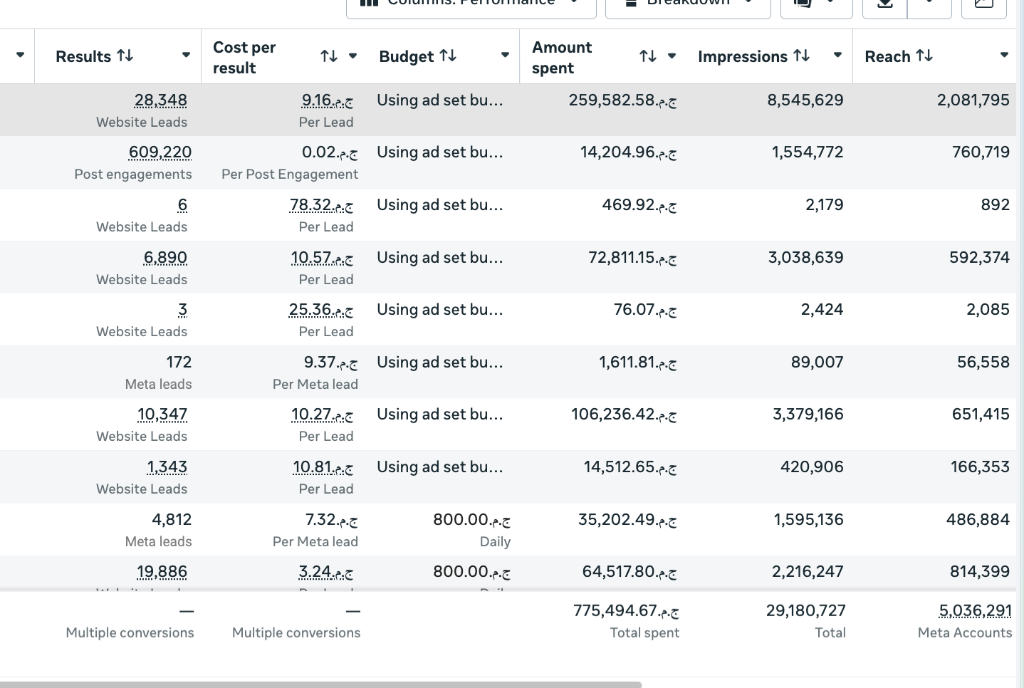Open the 3 Website Leads result
This screenshot has width=1024, height=688.
182,309
